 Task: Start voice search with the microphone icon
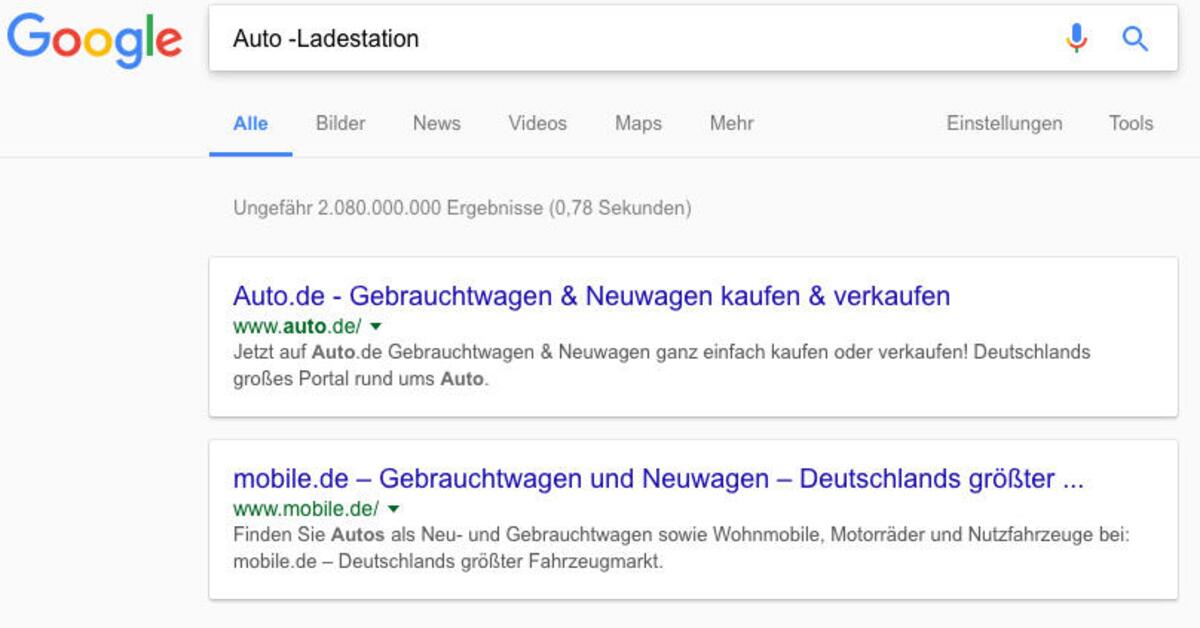(1076, 39)
